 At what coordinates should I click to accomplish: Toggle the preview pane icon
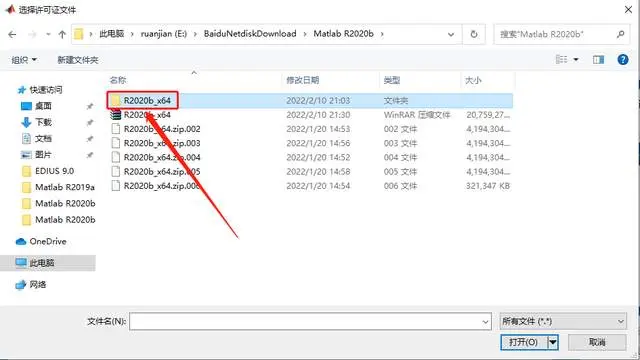[x=598, y=60]
